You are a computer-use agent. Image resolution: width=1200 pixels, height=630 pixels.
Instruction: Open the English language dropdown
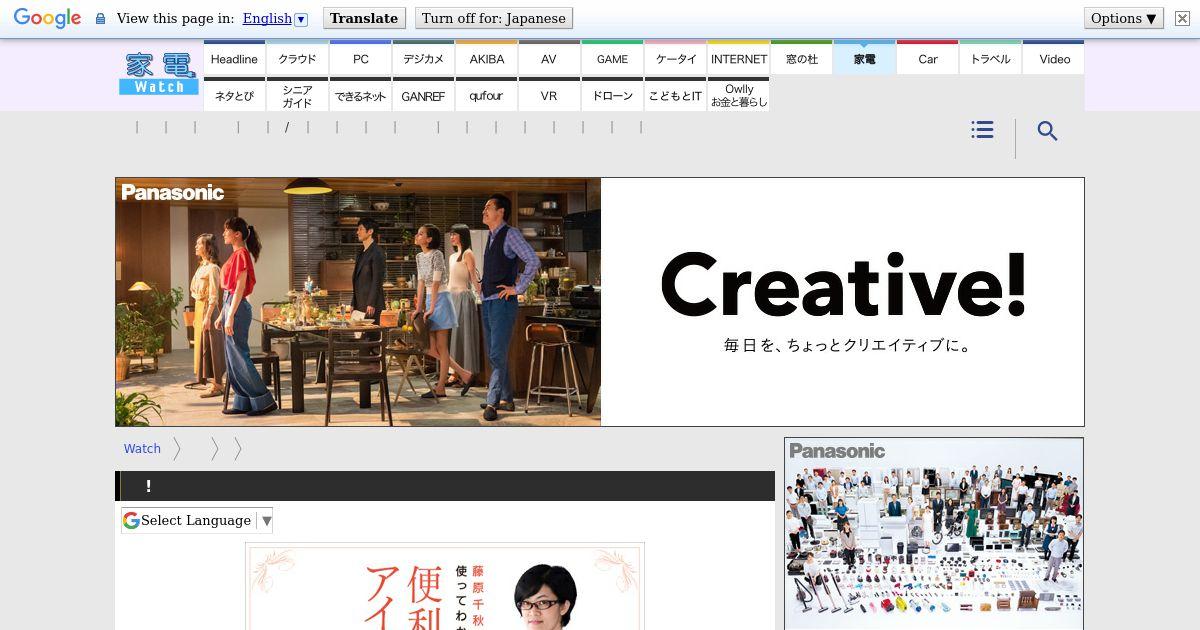(x=275, y=18)
